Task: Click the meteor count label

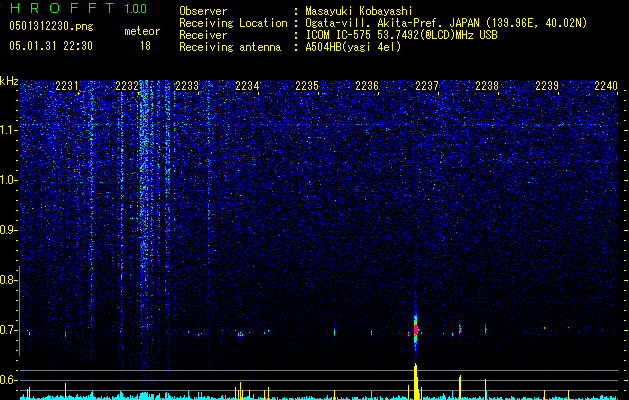Action: click(x=142, y=31)
